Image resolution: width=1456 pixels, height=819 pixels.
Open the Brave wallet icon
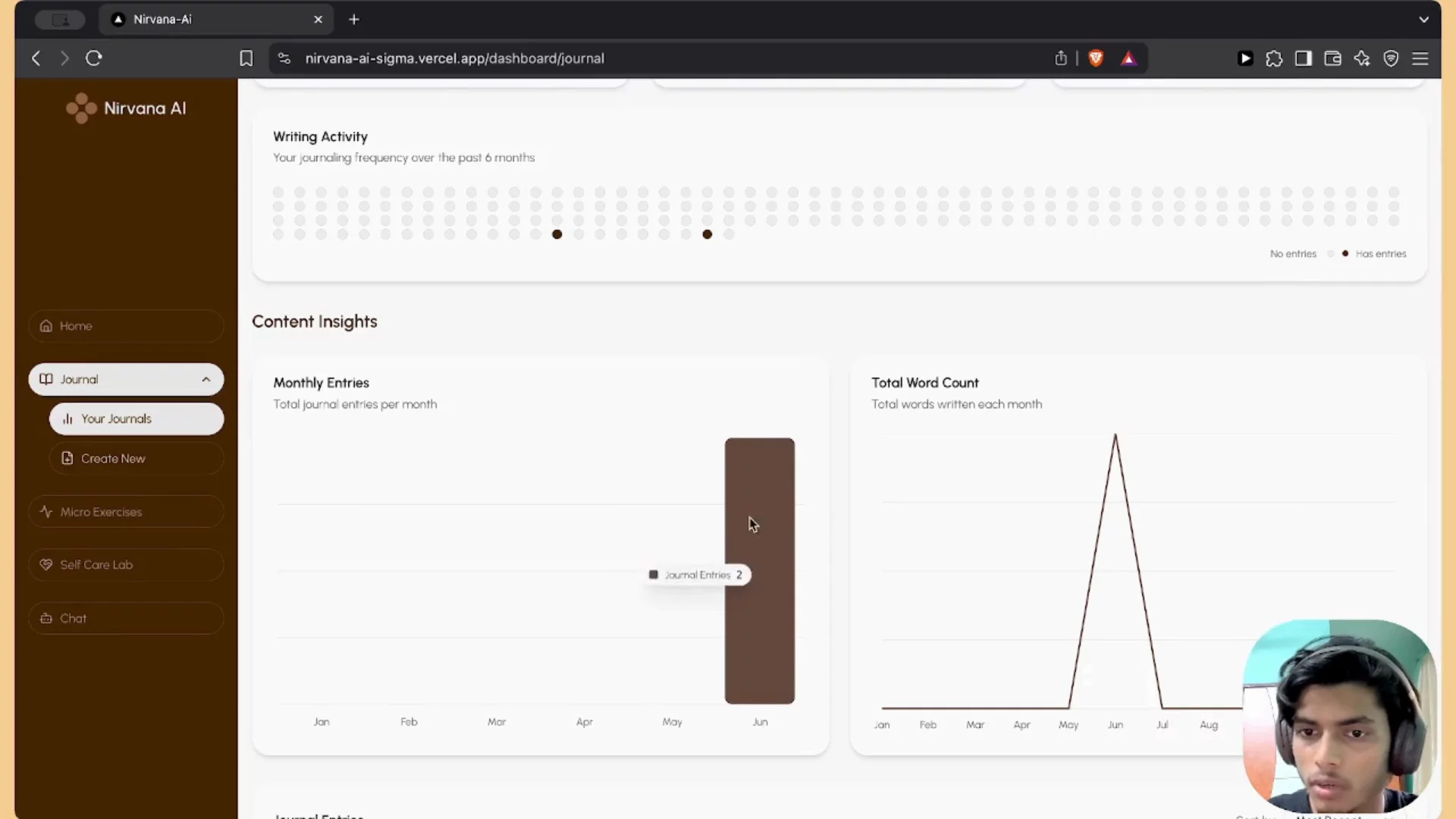(x=1332, y=58)
